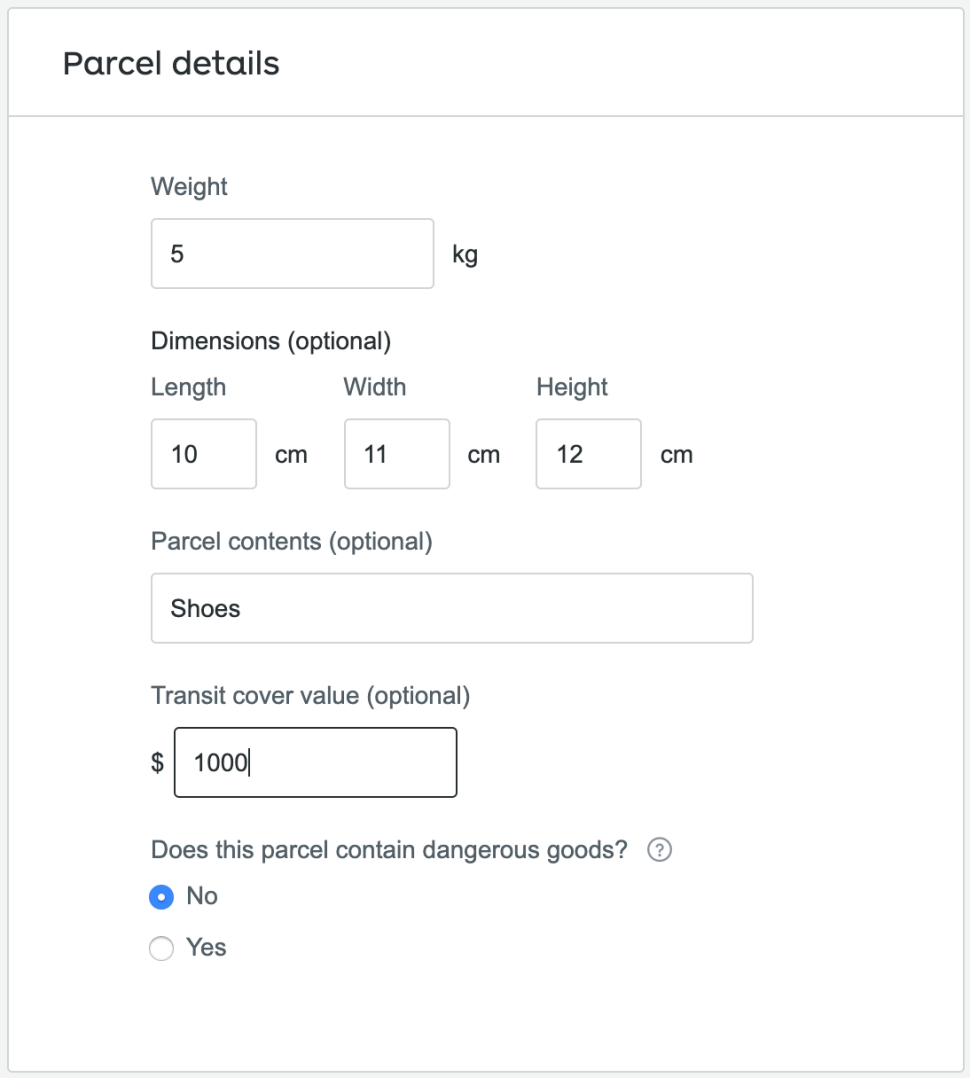The width and height of the screenshot is (970, 1078).
Task: Click the Parcel contents field containing Shoes
Action: tap(451, 608)
